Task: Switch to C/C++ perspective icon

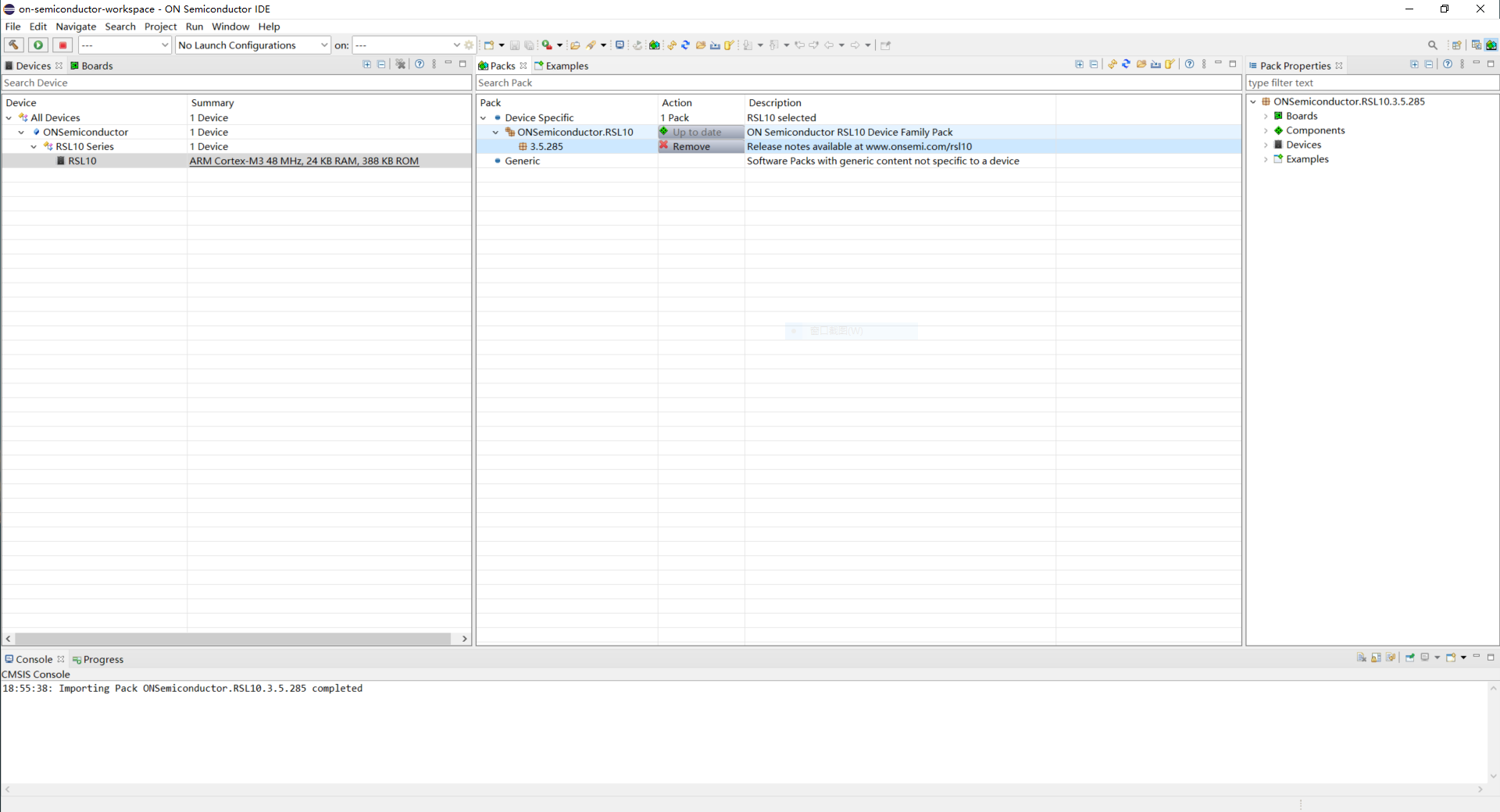Action: 1476,45
